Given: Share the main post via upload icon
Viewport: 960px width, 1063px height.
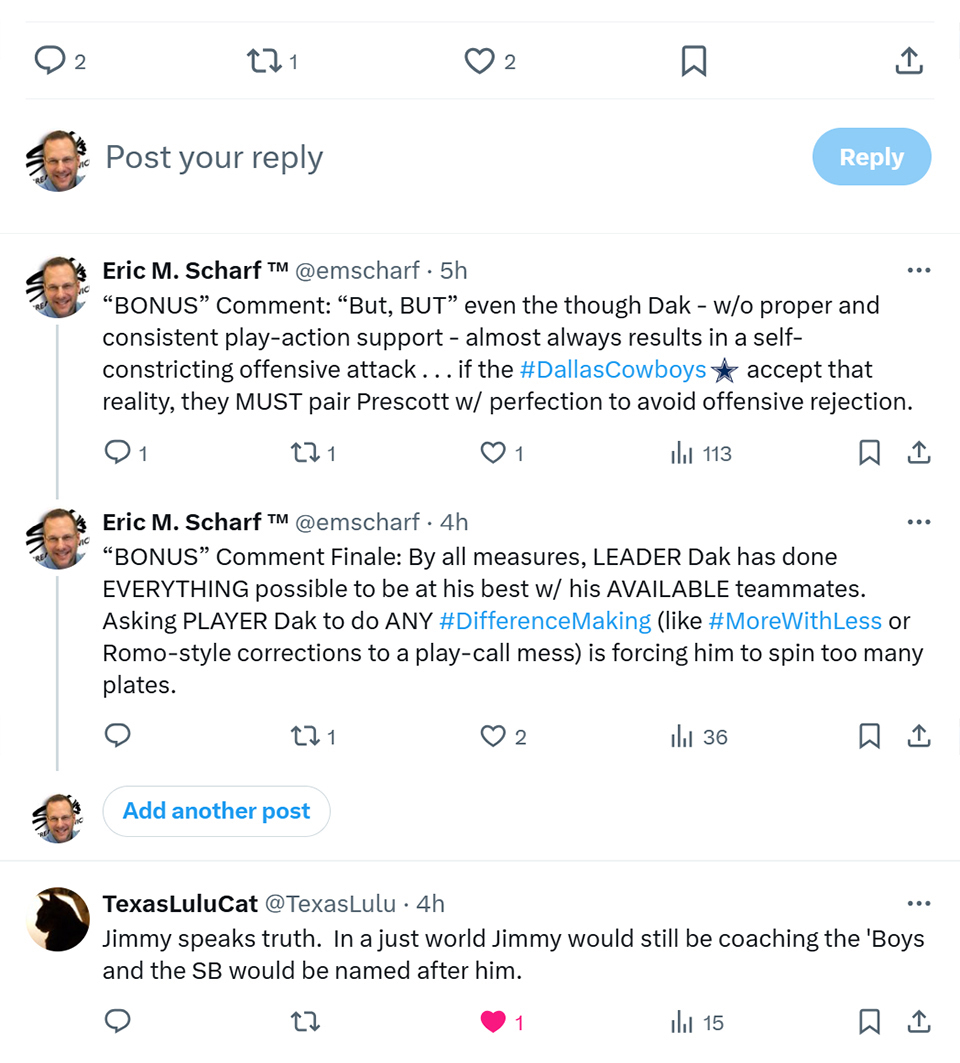Looking at the screenshot, I should coord(909,61).
